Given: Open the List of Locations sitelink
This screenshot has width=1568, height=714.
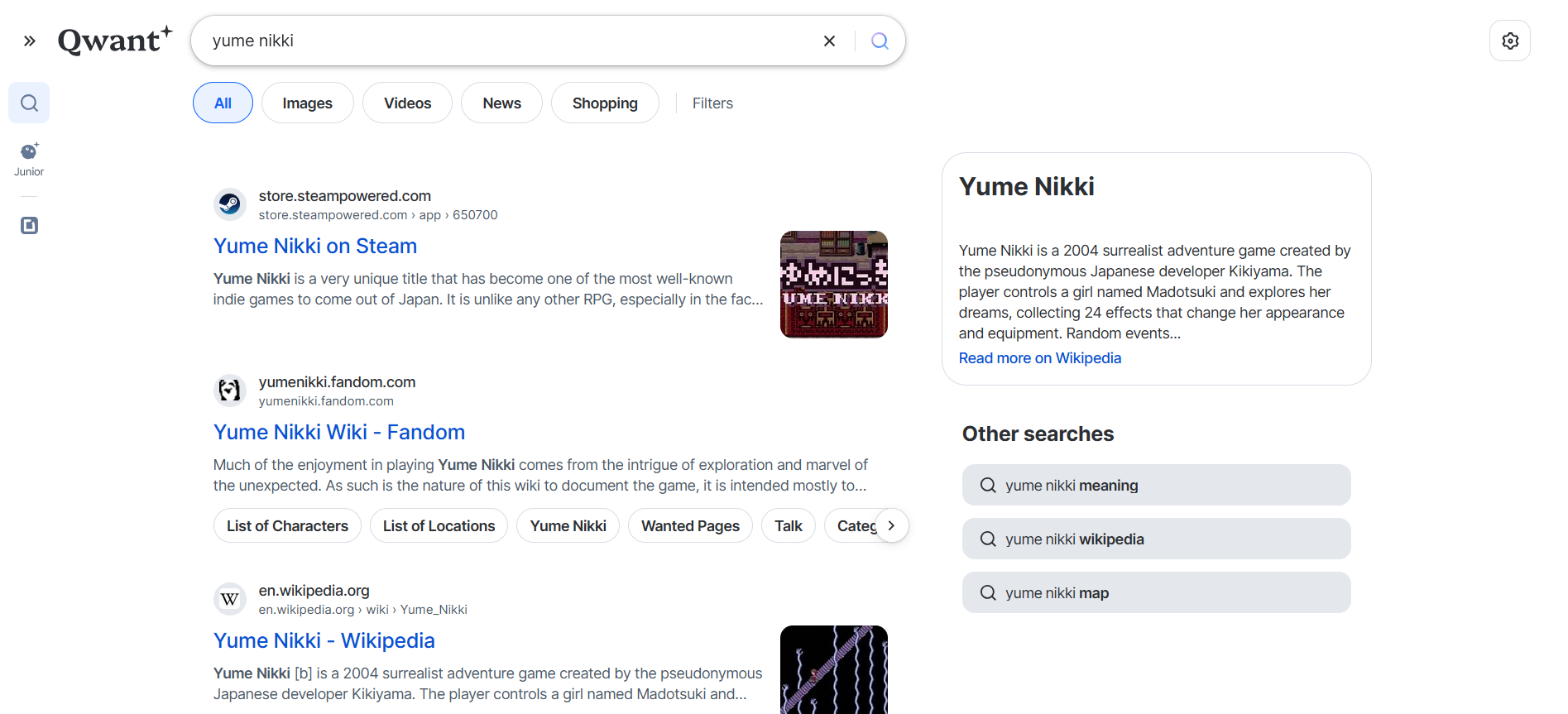Looking at the screenshot, I should pyautogui.click(x=439, y=525).
